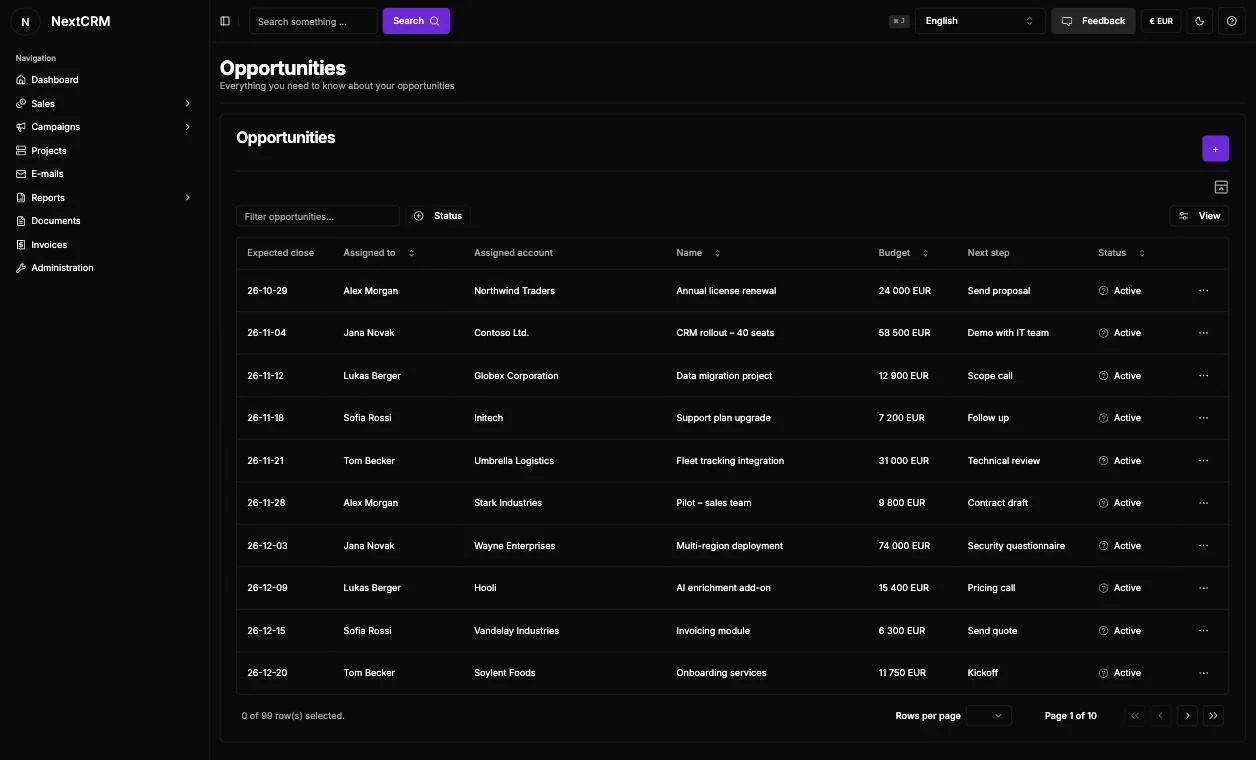This screenshot has height=760, width=1256.
Task: Open Documents in the navigation
Action: (55, 221)
